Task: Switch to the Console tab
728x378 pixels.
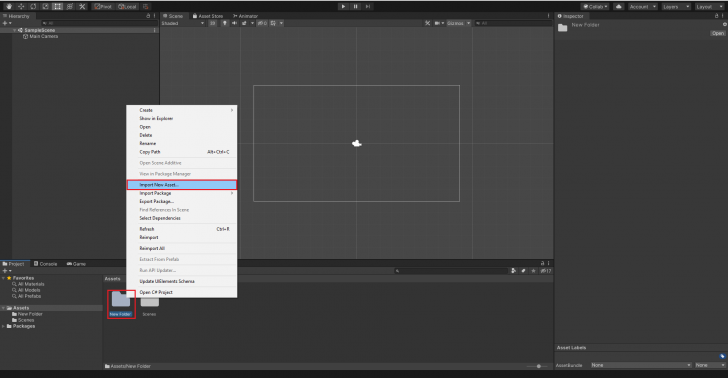Action: (46, 264)
